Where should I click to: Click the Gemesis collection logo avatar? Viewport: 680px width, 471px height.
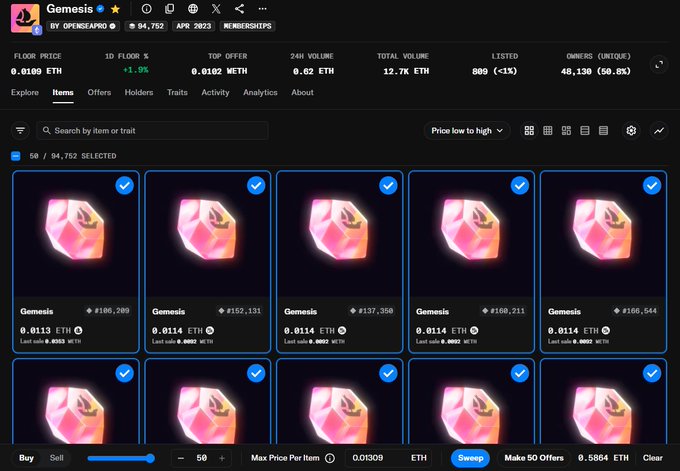25,18
